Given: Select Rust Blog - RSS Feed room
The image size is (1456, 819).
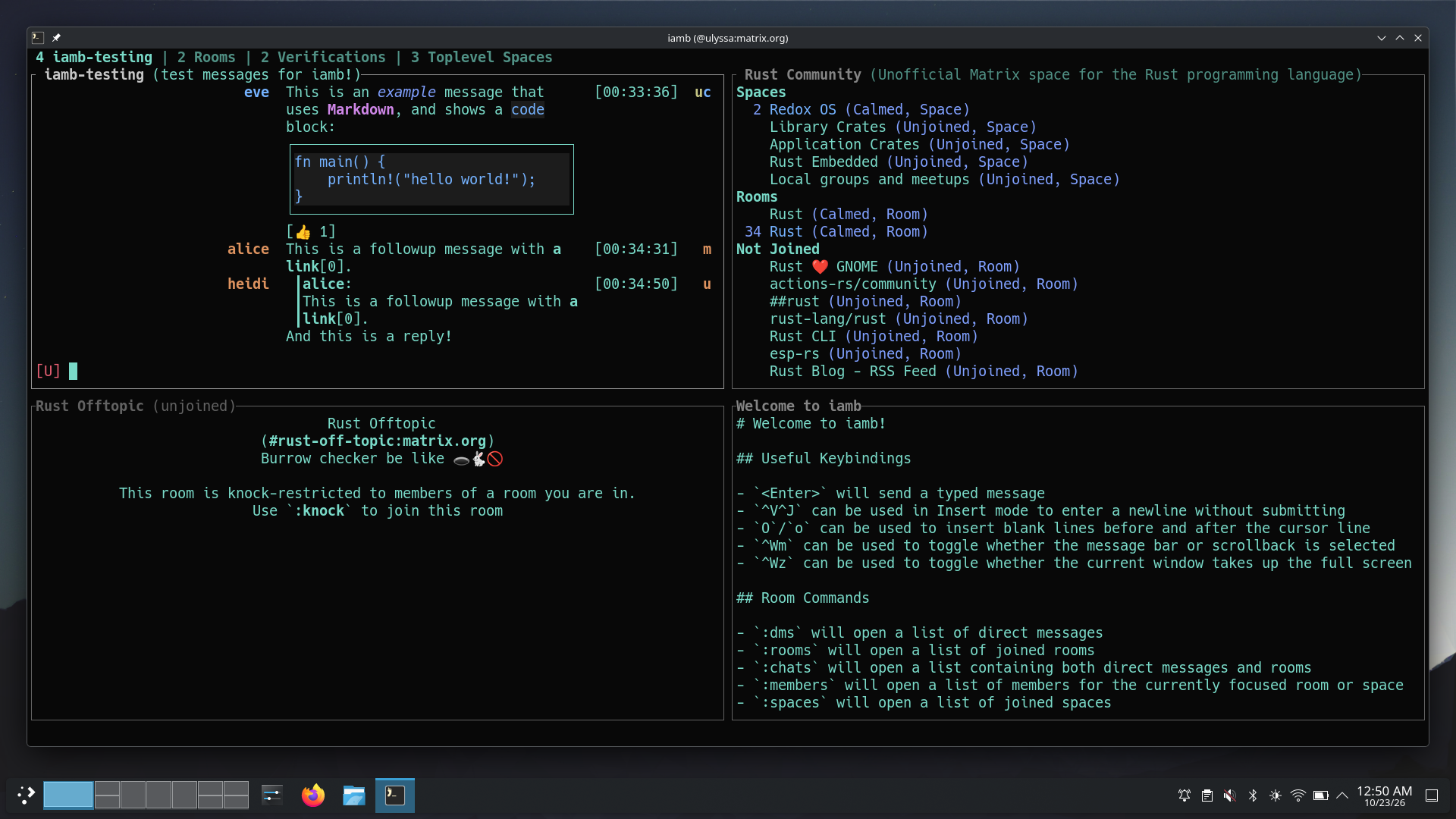Looking at the screenshot, I should pyautogui.click(x=924, y=371).
